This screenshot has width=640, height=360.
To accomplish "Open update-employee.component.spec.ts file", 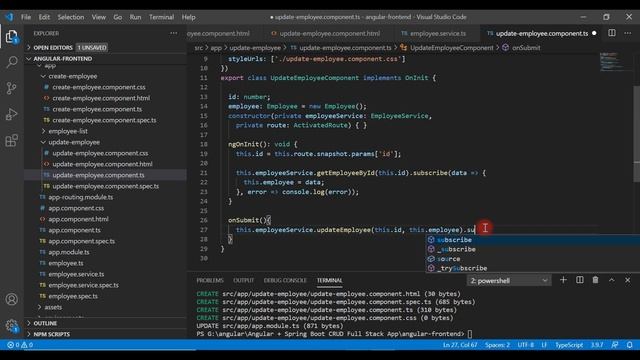I will coord(106,186).
